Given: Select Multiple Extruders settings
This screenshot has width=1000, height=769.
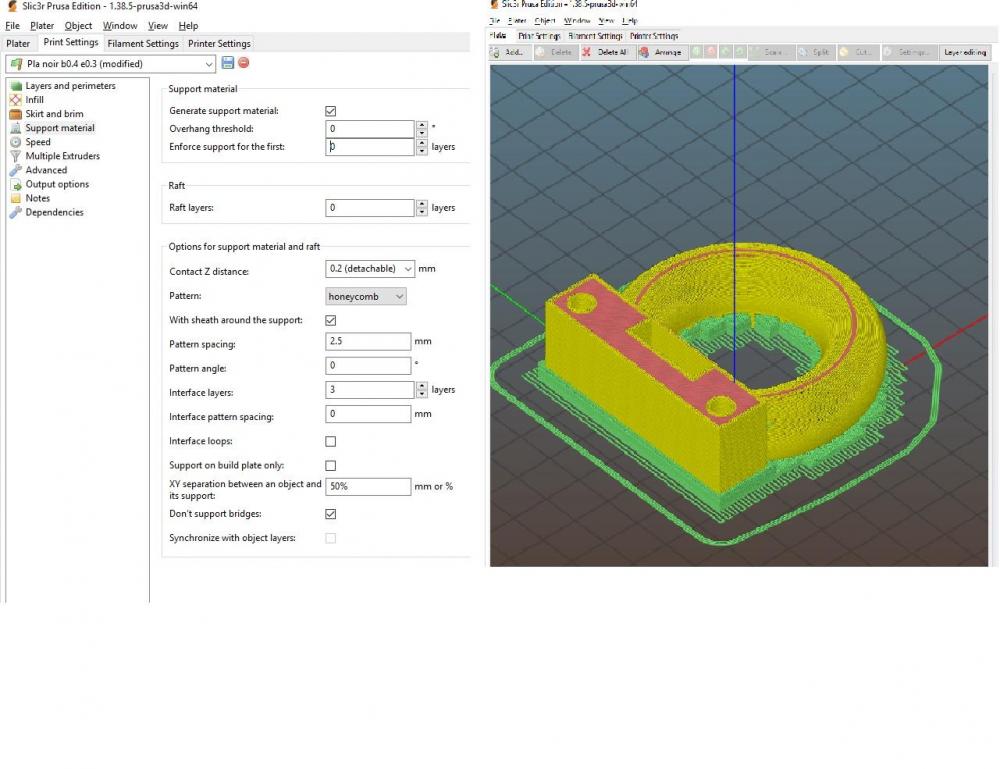Looking at the screenshot, I should pyautogui.click(x=62, y=156).
